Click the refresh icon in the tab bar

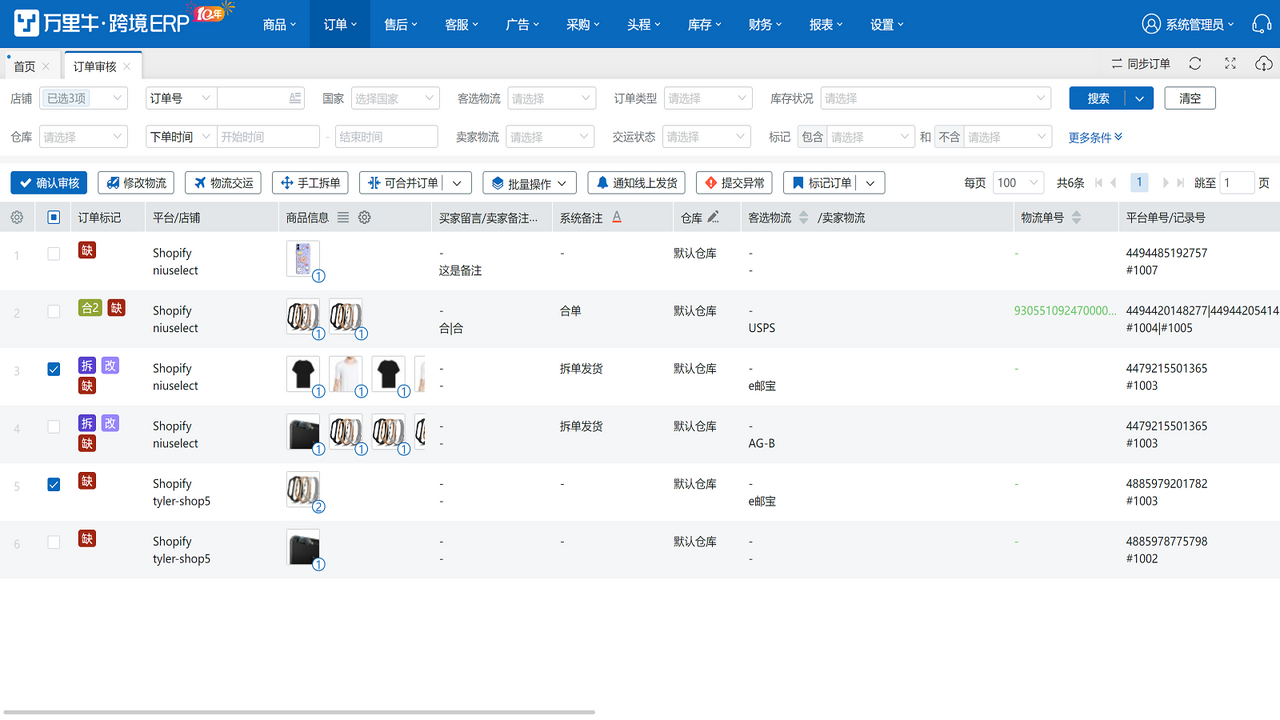tap(1195, 64)
